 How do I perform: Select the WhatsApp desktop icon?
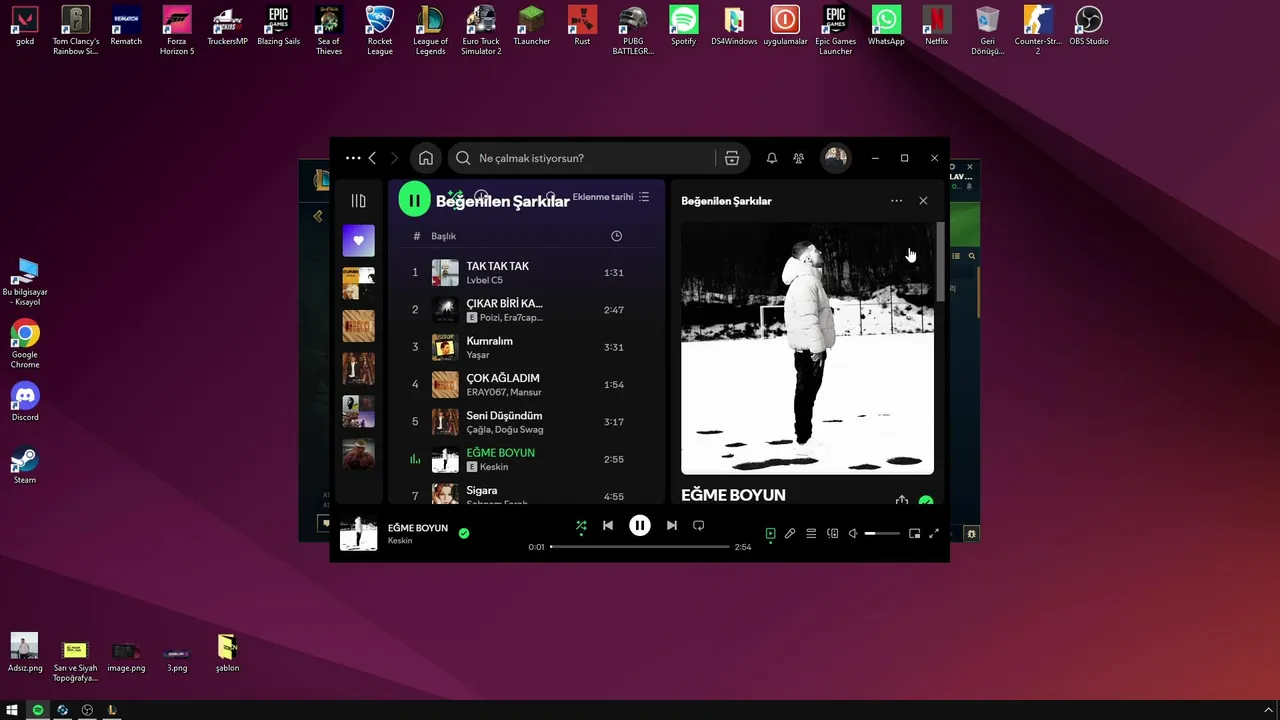tap(886, 26)
